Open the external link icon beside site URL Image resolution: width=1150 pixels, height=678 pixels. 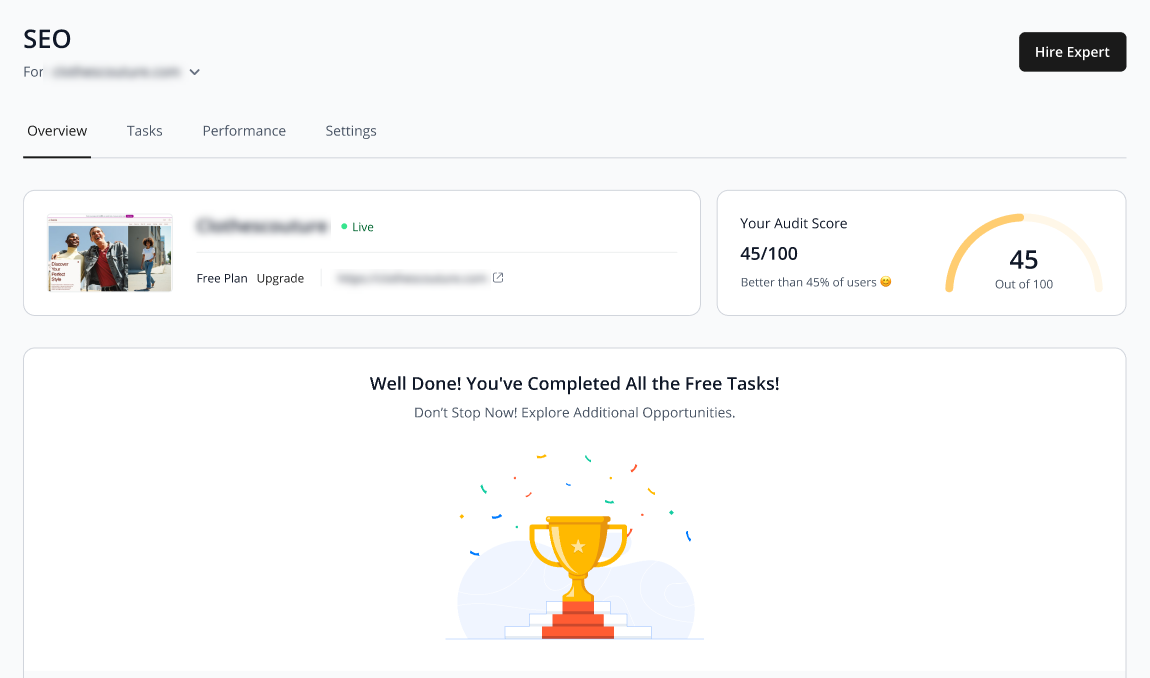498,277
